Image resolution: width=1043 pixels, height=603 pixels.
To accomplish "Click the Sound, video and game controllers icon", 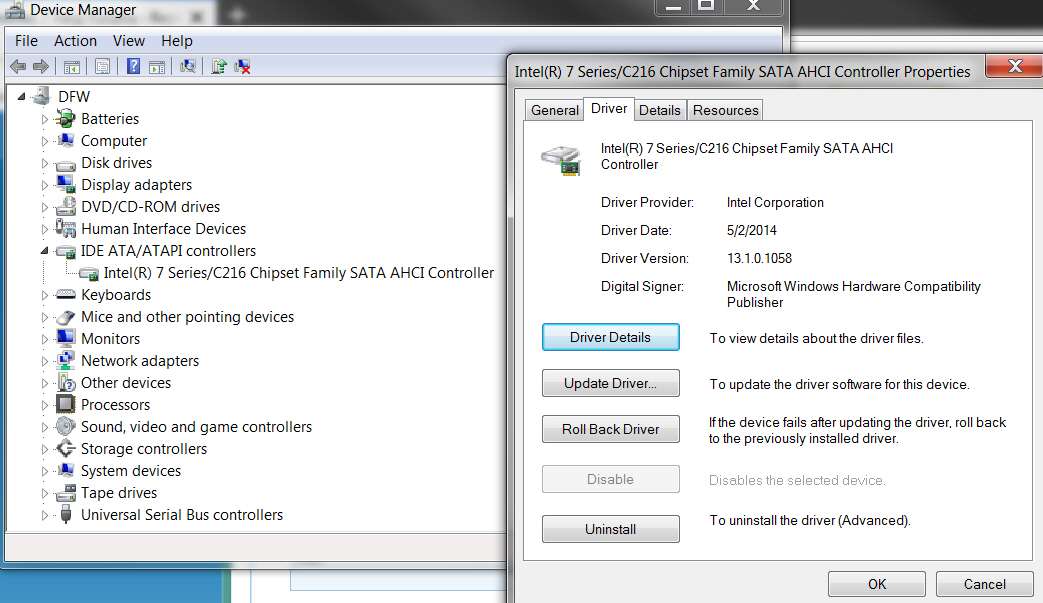I will pos(65,426).
